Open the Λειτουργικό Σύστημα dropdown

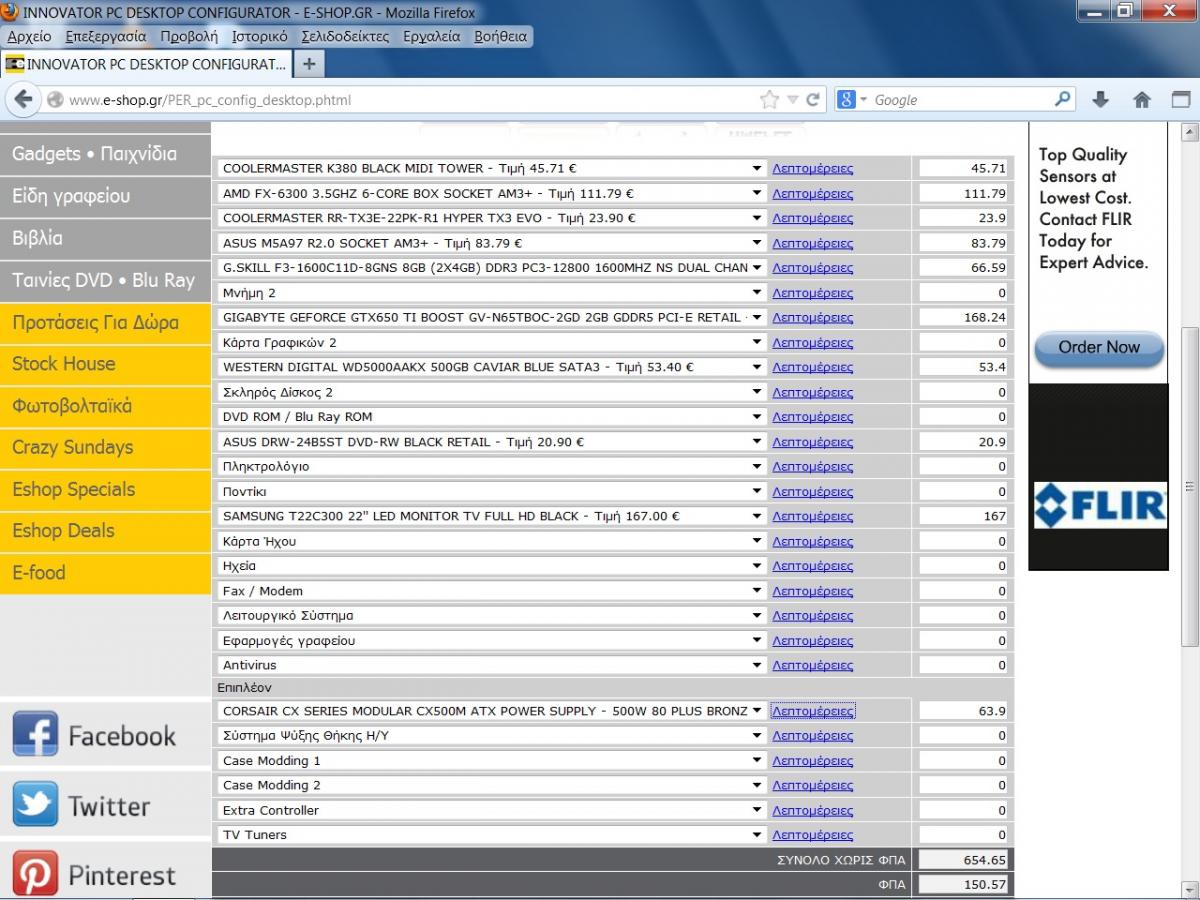coord(492,615)
